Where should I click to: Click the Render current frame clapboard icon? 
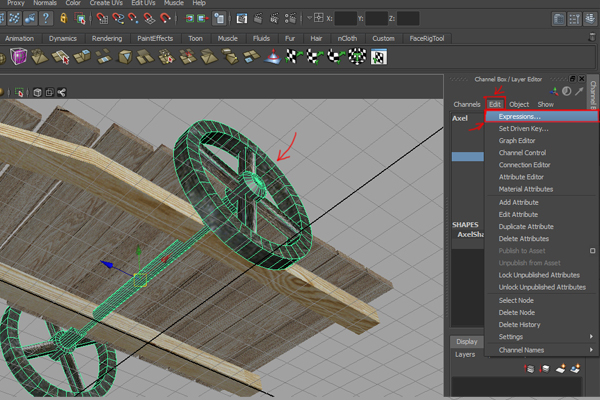click(x=258, y=18)
